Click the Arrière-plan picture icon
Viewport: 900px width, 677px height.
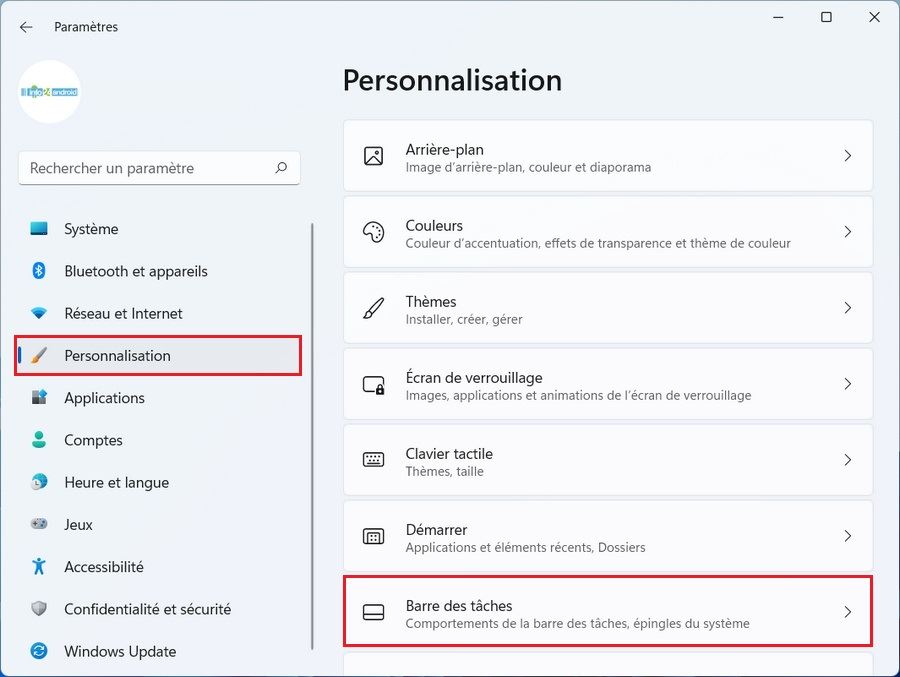[x=373, y=156]
